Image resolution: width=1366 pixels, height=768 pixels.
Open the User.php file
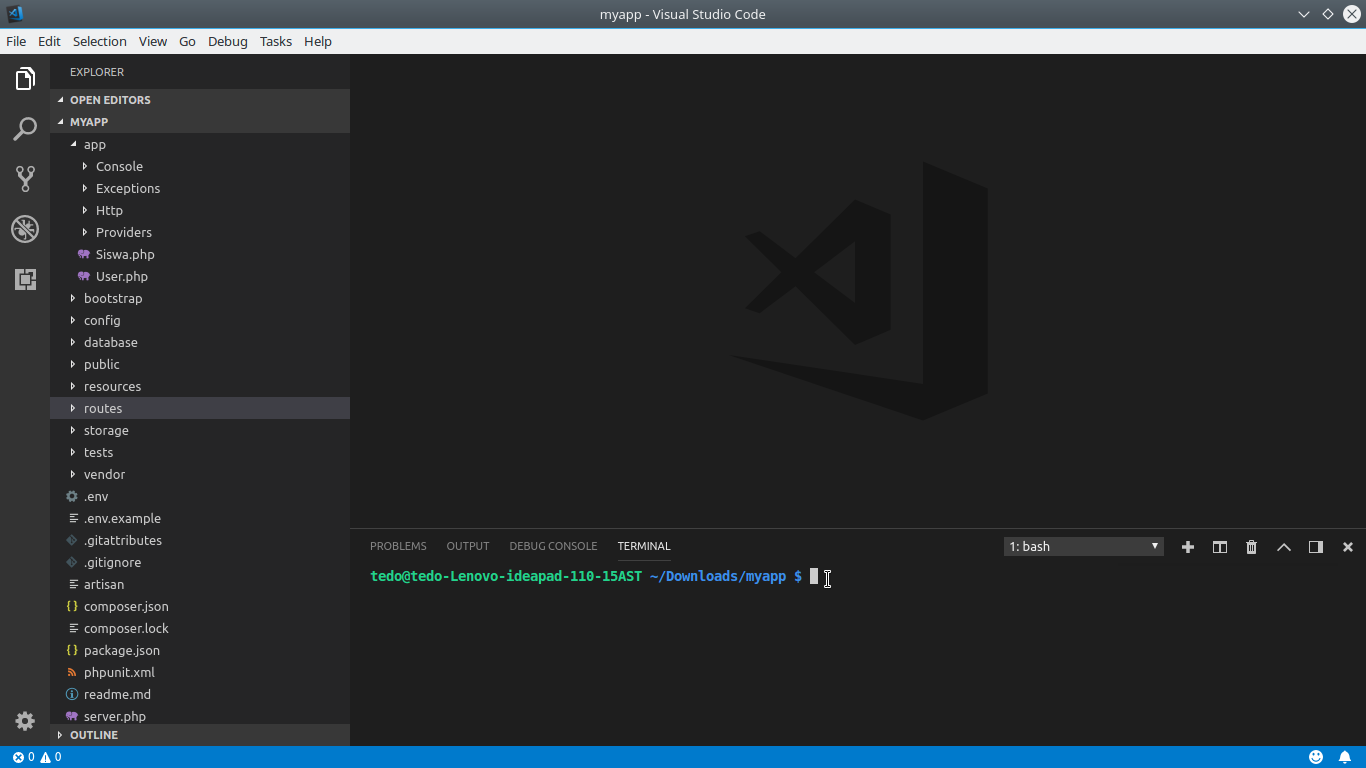point(200,276)
